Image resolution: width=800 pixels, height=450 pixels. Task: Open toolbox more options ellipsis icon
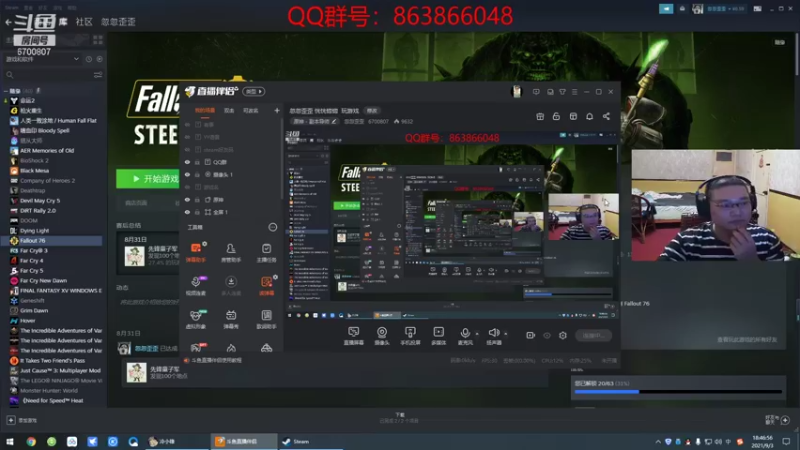point(272,227)
